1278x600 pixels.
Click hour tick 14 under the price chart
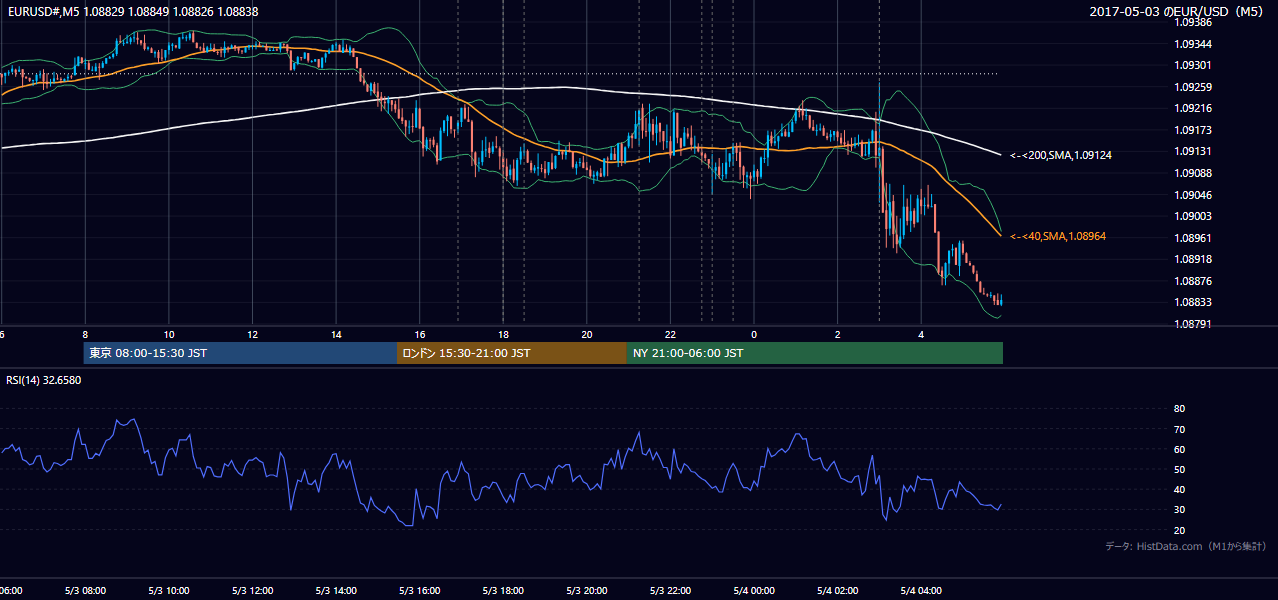(336, 334)
